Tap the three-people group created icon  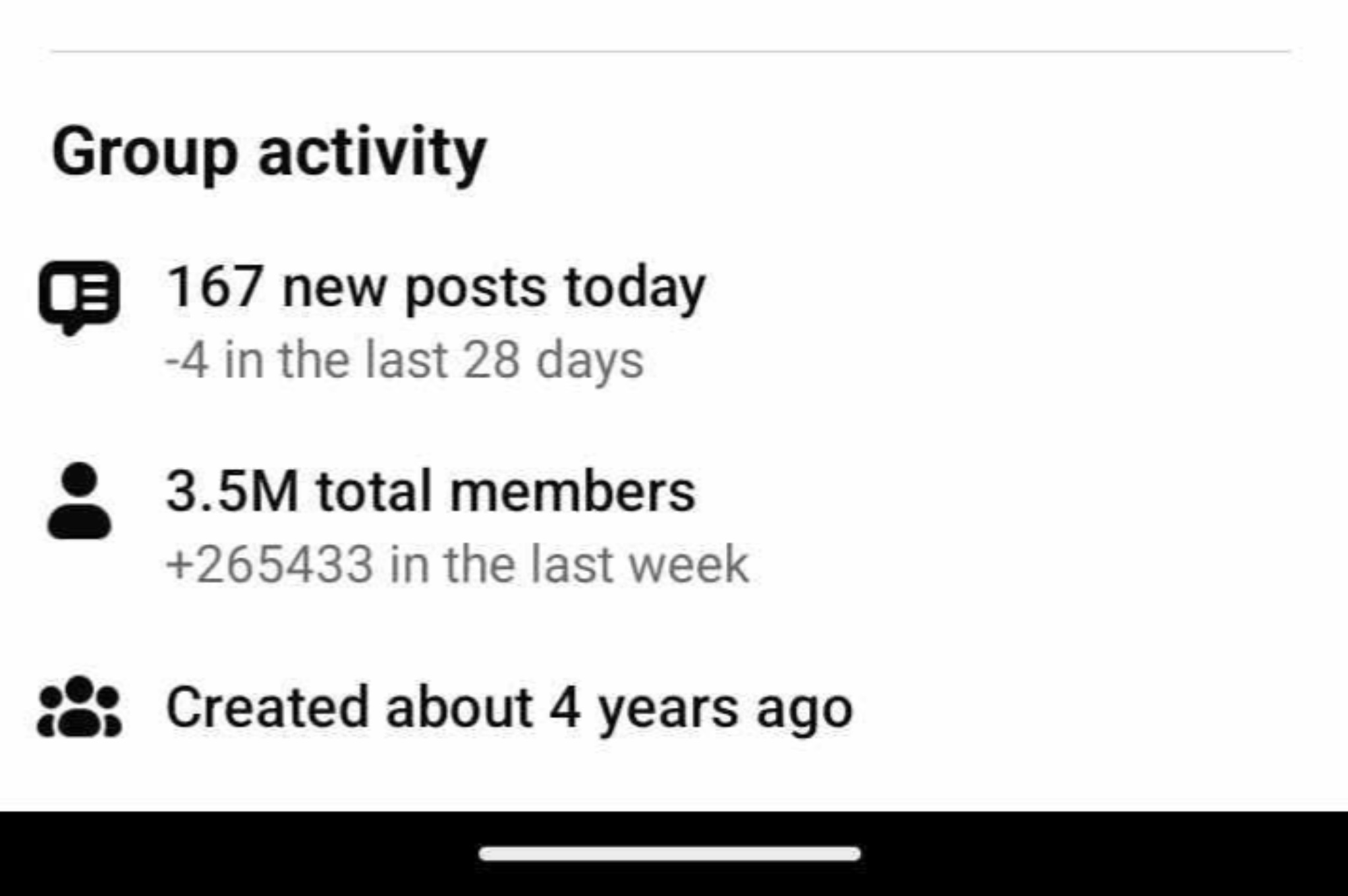pos(79,707)
